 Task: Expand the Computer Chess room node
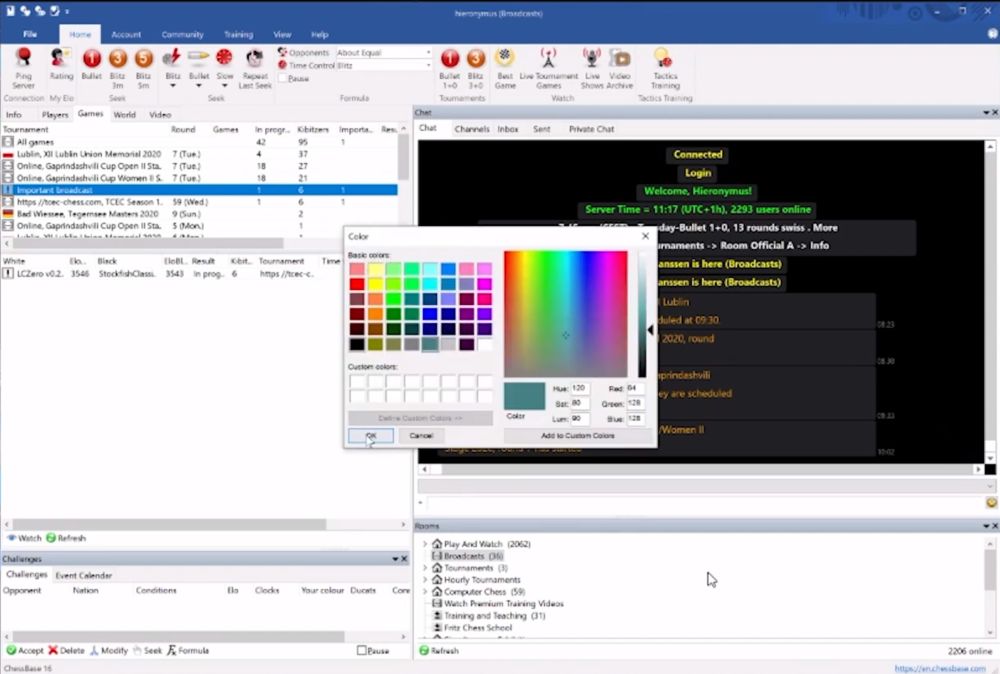(425, 592)
